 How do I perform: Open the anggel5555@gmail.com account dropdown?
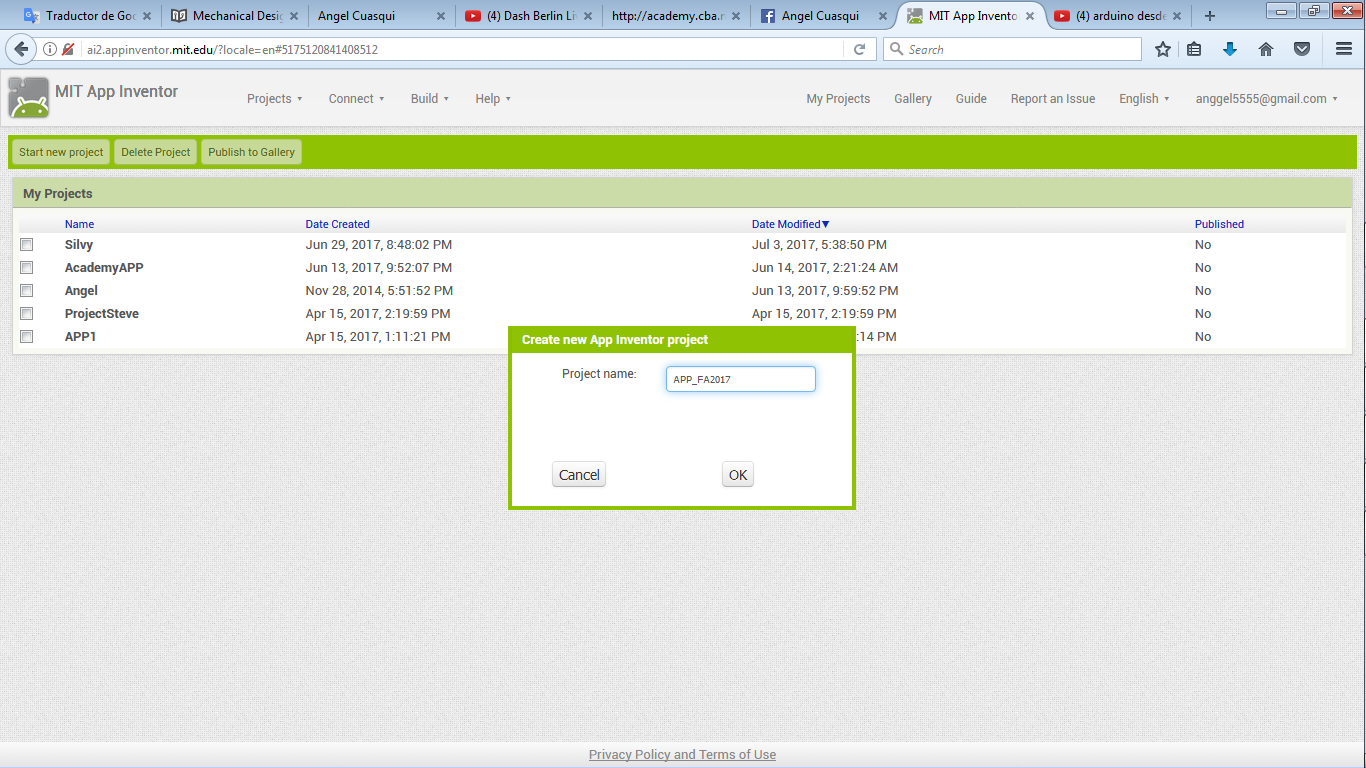(1266, 98)
